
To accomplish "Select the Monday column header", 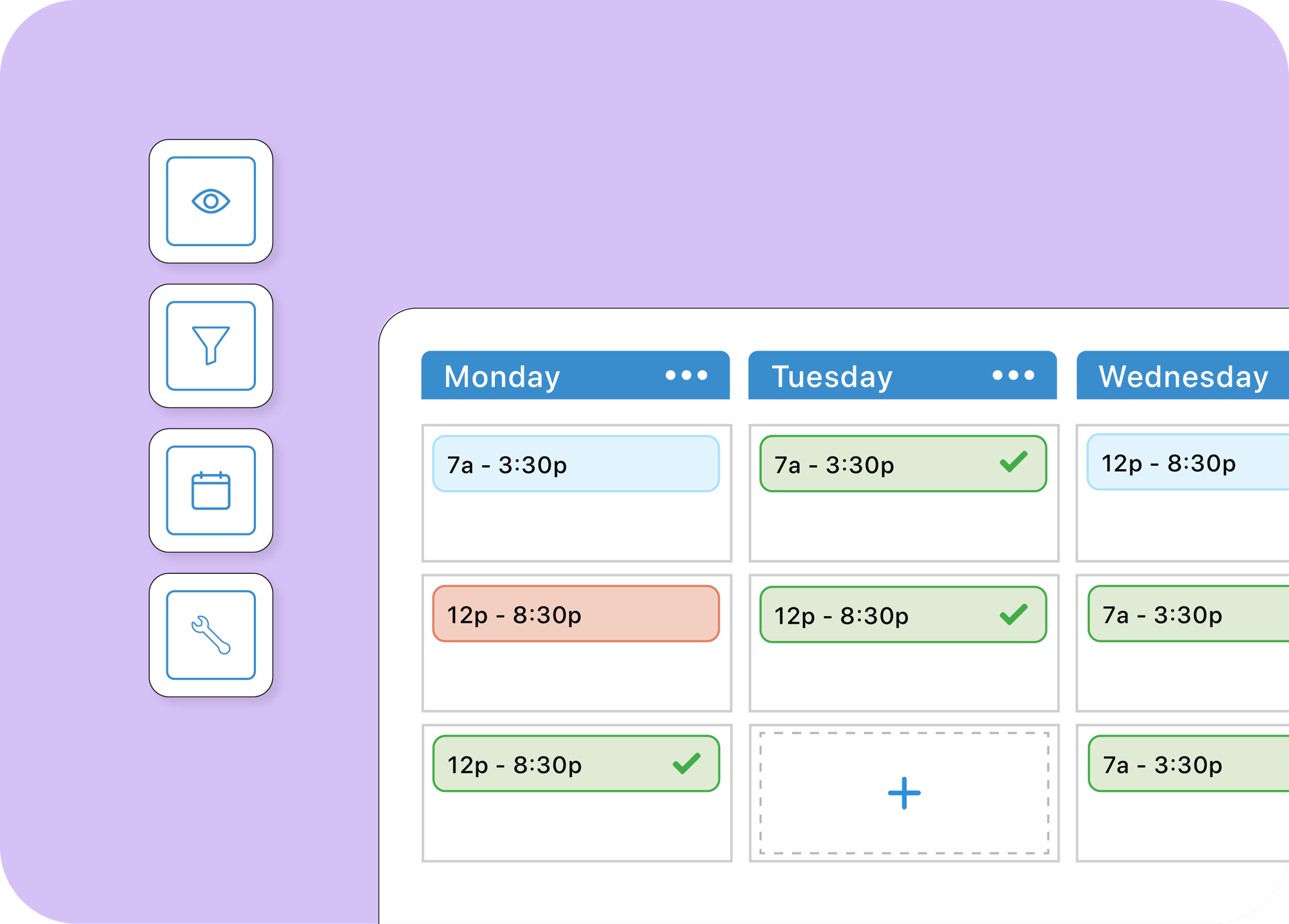I will point(576,375).
